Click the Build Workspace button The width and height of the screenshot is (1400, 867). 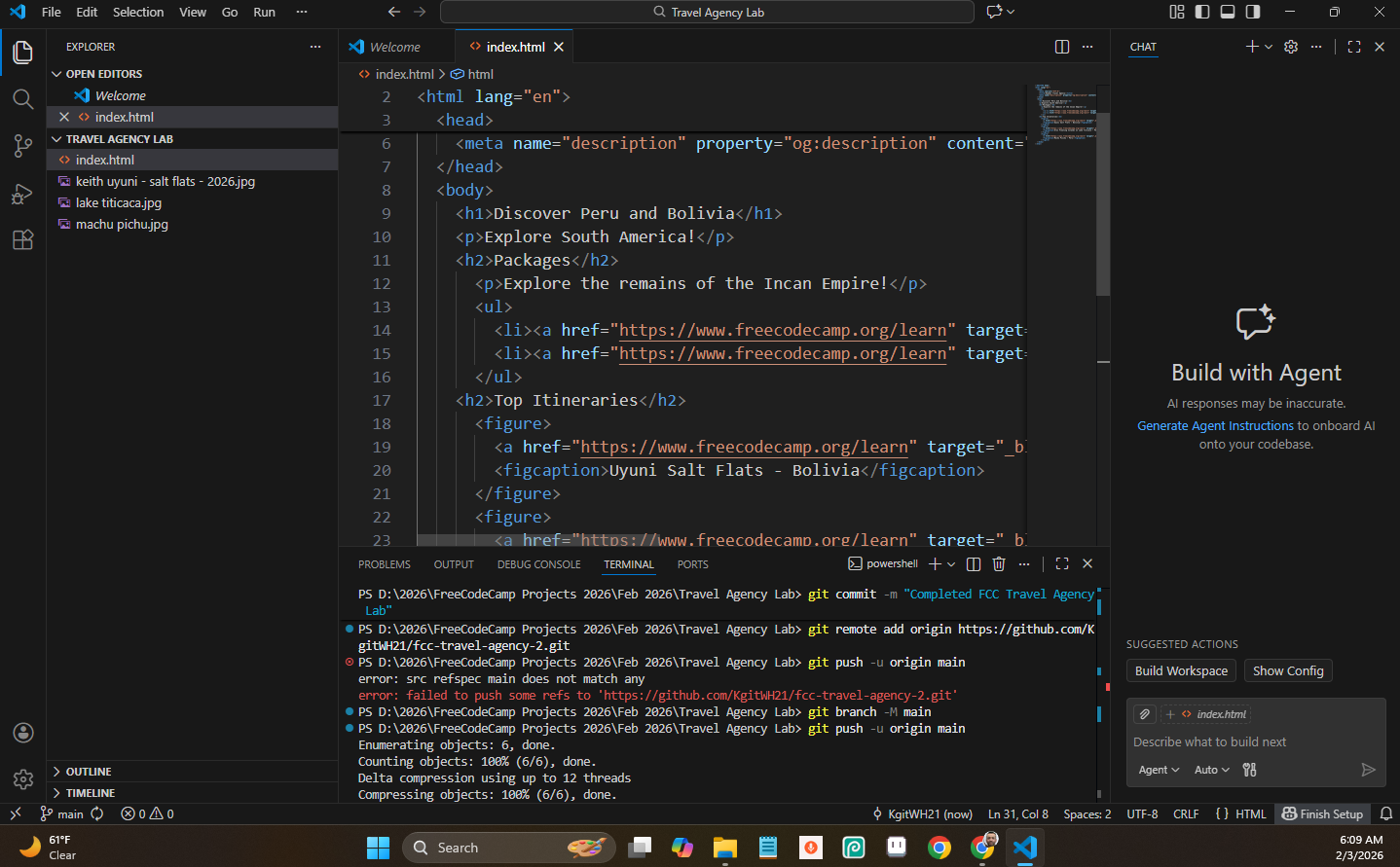(x=1181, y=670)
